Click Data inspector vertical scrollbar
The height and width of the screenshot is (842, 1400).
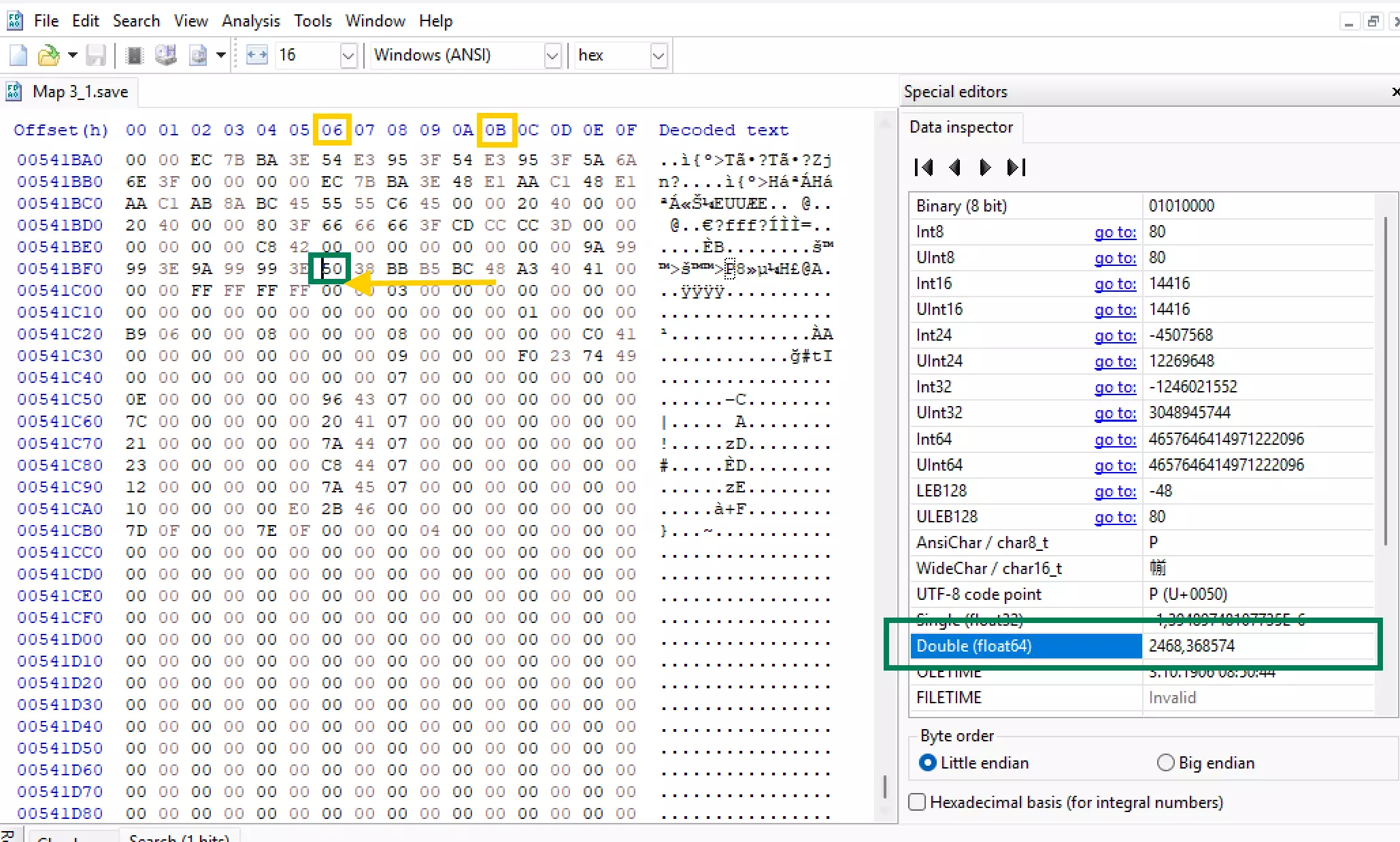coord(1385,381)
